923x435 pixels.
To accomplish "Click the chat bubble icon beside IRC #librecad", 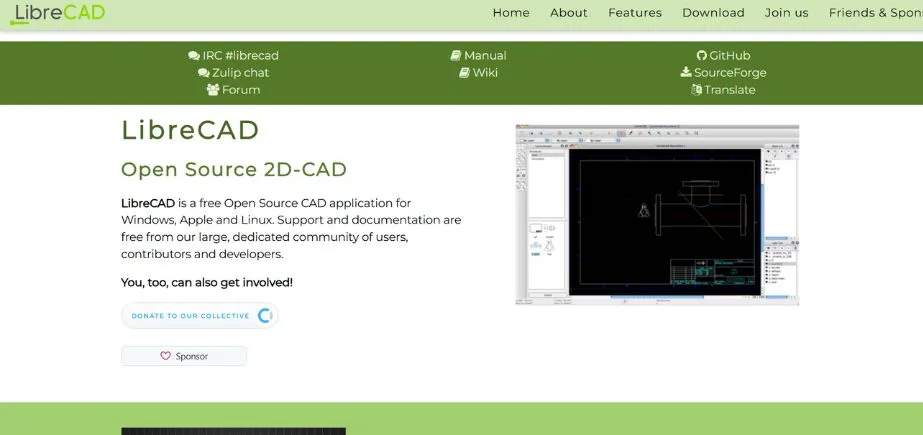I will (194, 56).
